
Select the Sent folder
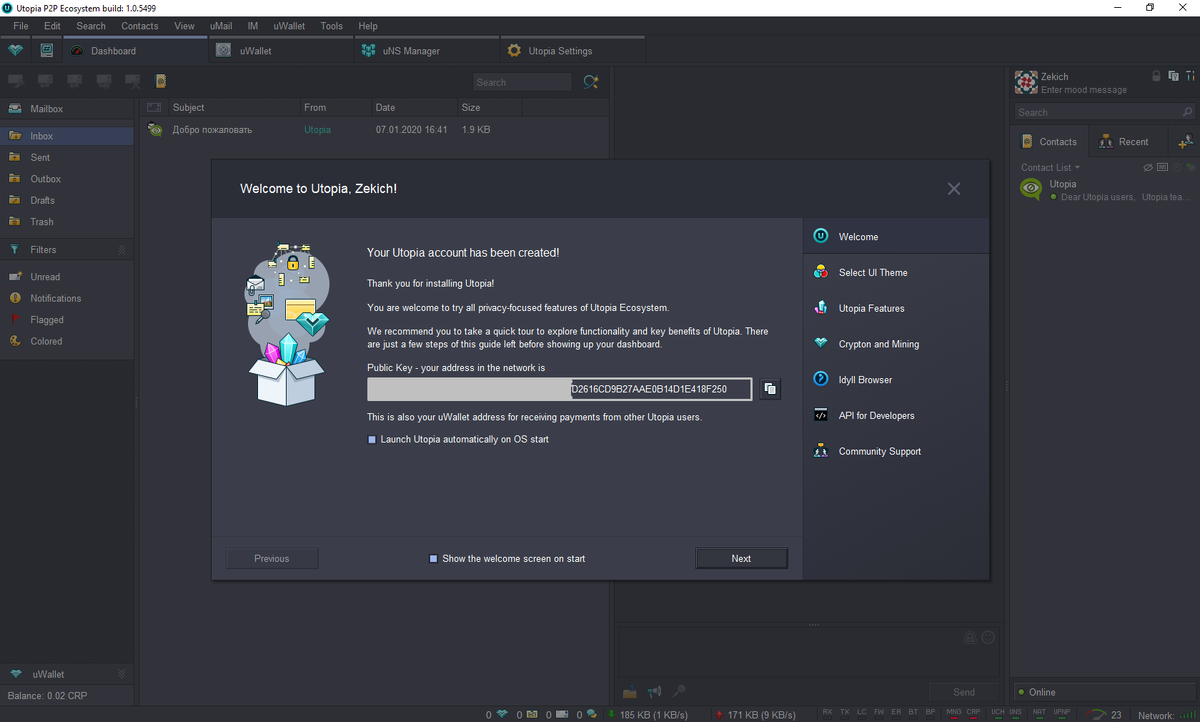(67, 157)
